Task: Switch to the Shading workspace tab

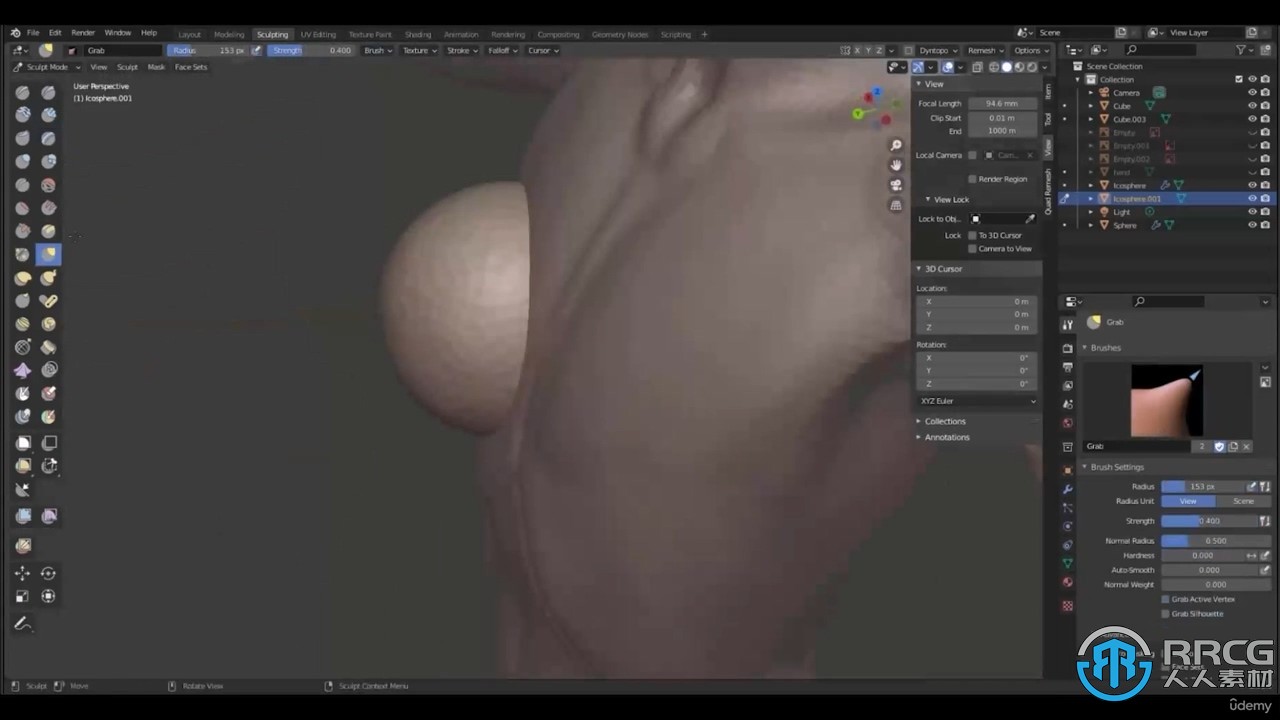Action: point(418,34)
